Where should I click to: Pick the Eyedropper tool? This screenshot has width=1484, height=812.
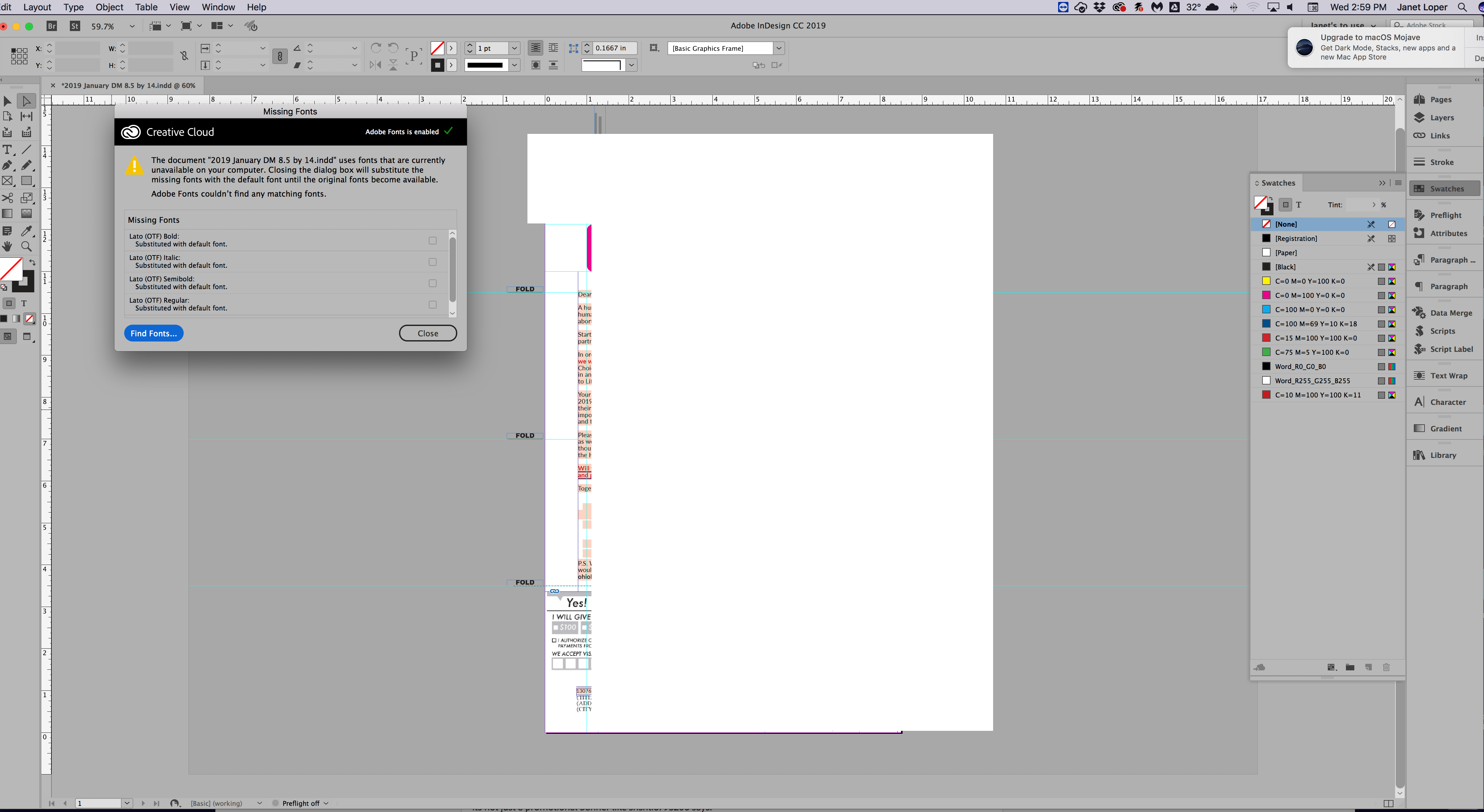(x=27, y=231)
